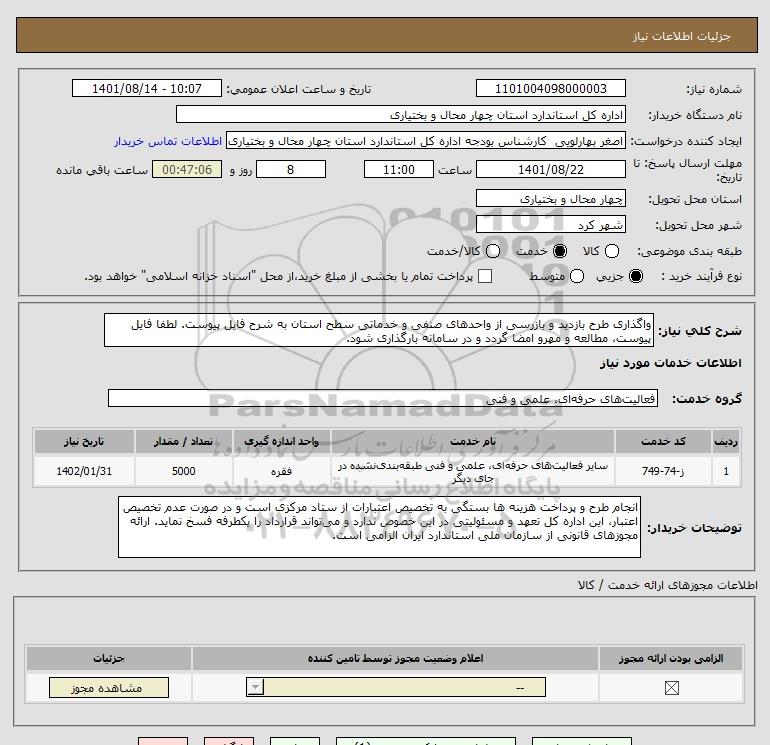Click the واحد اندازه گیری column header

click(281, 441)
